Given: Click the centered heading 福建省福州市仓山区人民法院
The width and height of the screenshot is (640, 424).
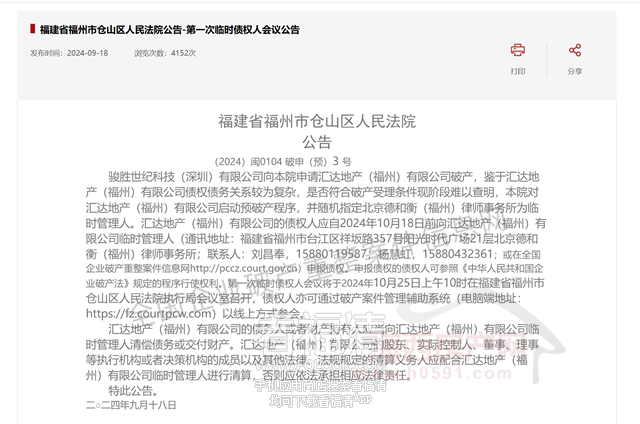Looking at the screenshot, I should (317, 121).
